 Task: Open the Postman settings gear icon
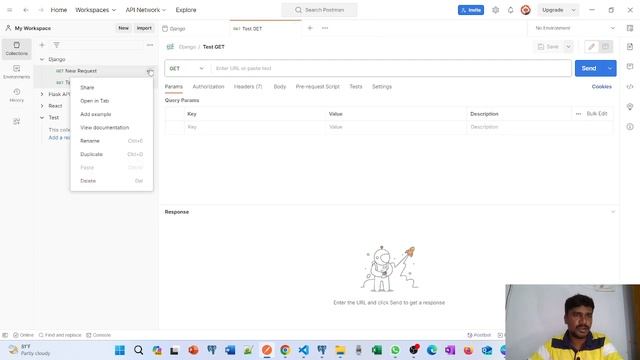[496, 10]
